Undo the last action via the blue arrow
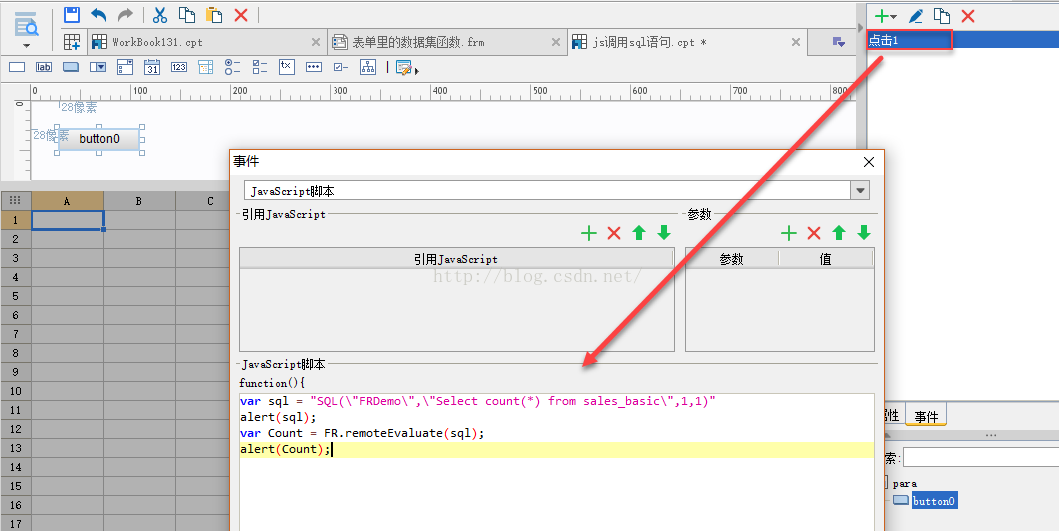The width and height of the screenshot is (1059, 531). [98, 15]
